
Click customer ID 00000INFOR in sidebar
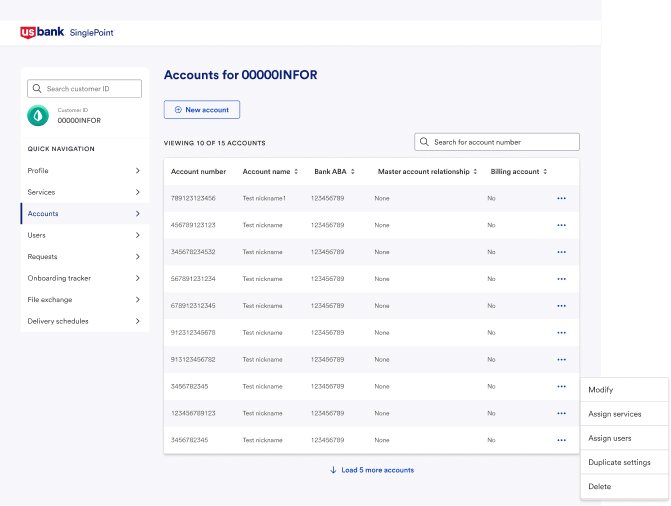[x=79, y=121]
